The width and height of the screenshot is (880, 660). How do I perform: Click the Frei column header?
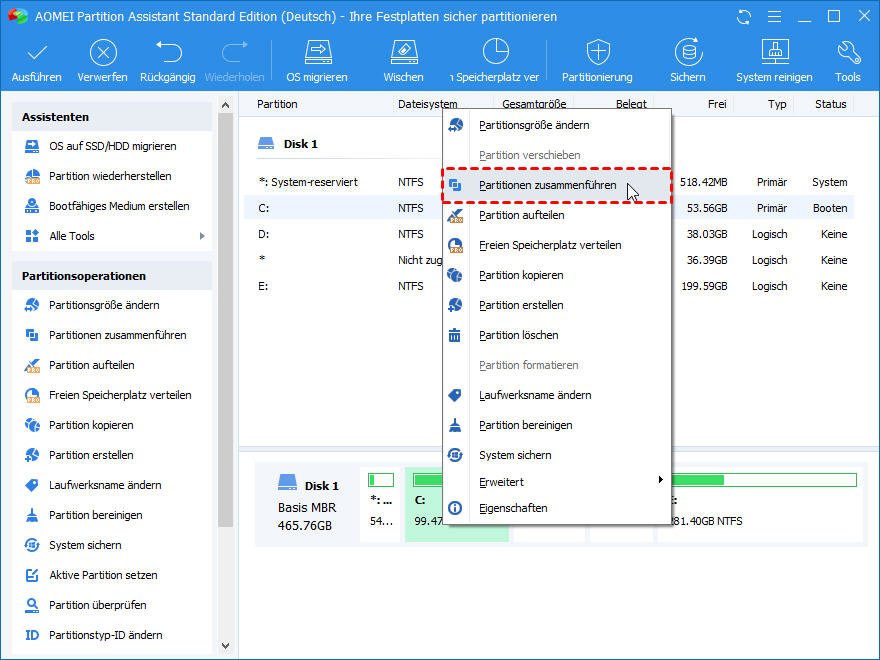(x=717, y=104)
